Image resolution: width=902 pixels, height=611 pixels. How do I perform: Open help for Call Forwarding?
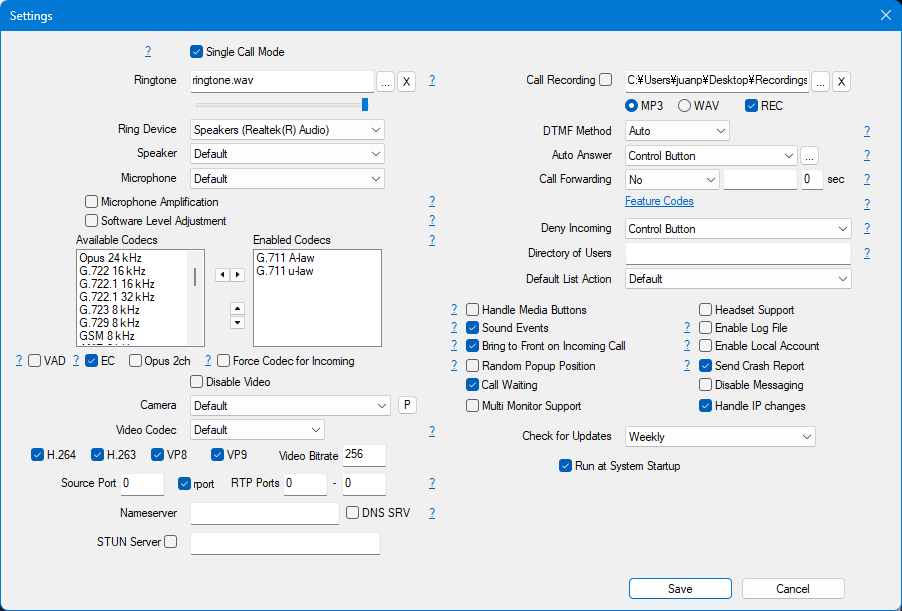tap(867, 179)
